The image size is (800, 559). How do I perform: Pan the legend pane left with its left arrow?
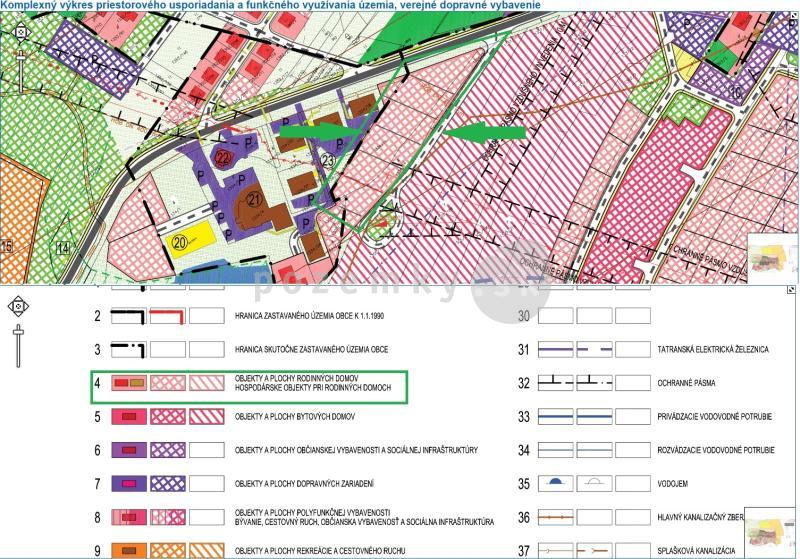point(11,307)
